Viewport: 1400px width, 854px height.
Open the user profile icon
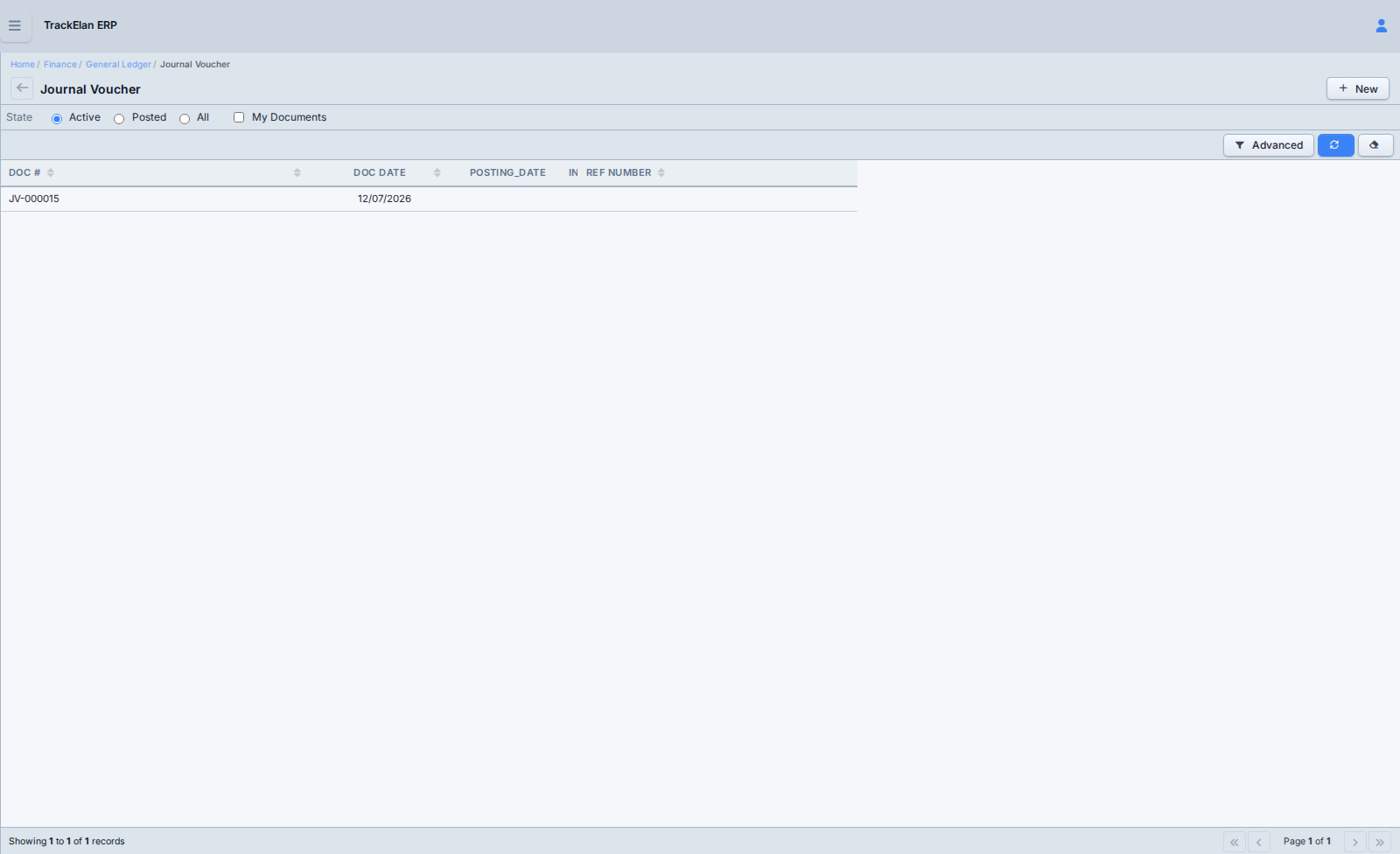(x=1381, y=25)
